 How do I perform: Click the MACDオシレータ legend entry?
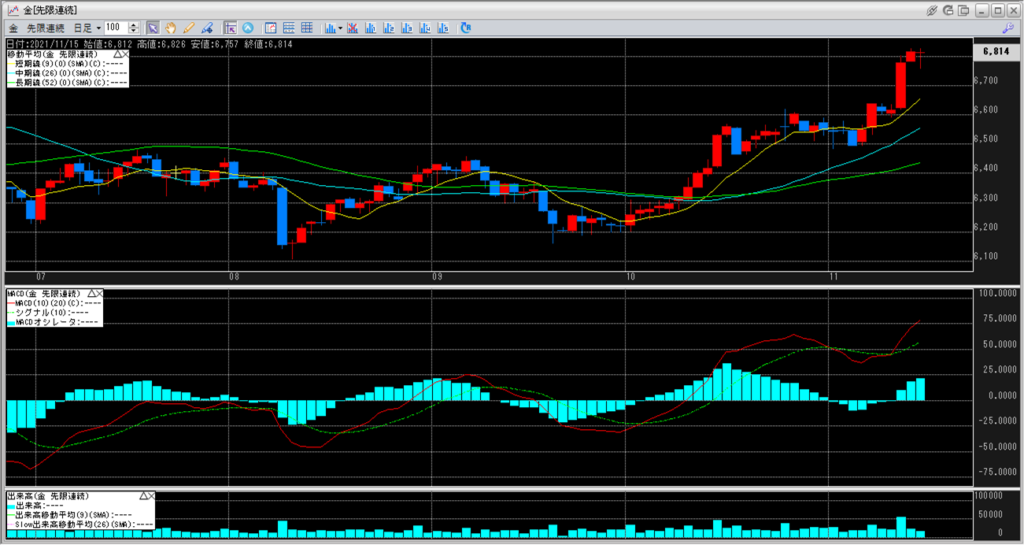click(53, 322)
